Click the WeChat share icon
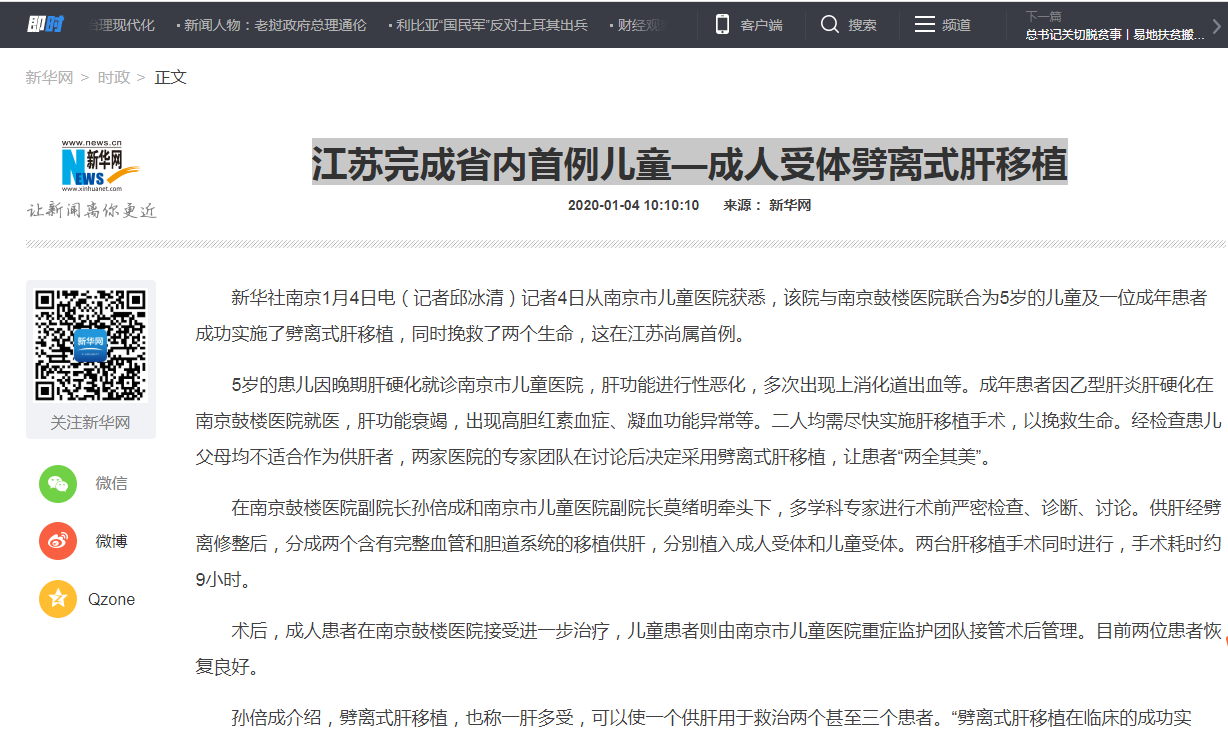Image resolution: width=1228 pixels, height=736 pixels. (58, 484)
